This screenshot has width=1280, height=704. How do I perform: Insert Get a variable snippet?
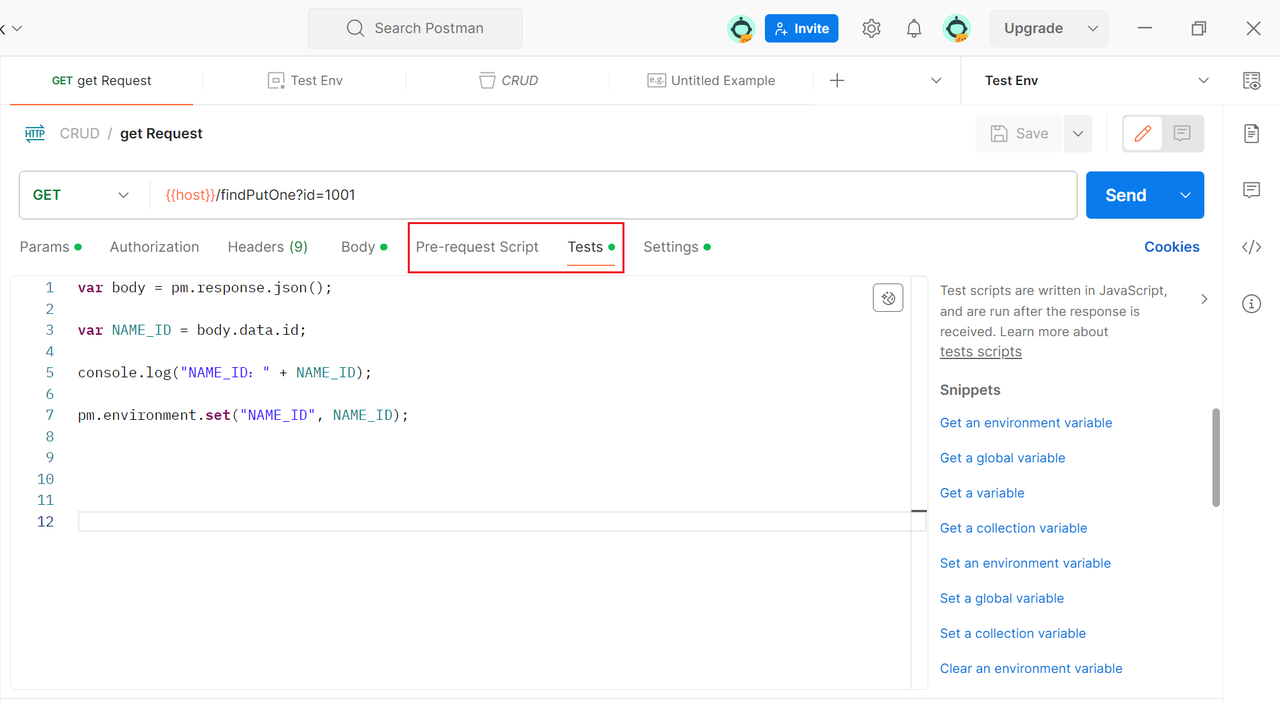coord(982,493)
